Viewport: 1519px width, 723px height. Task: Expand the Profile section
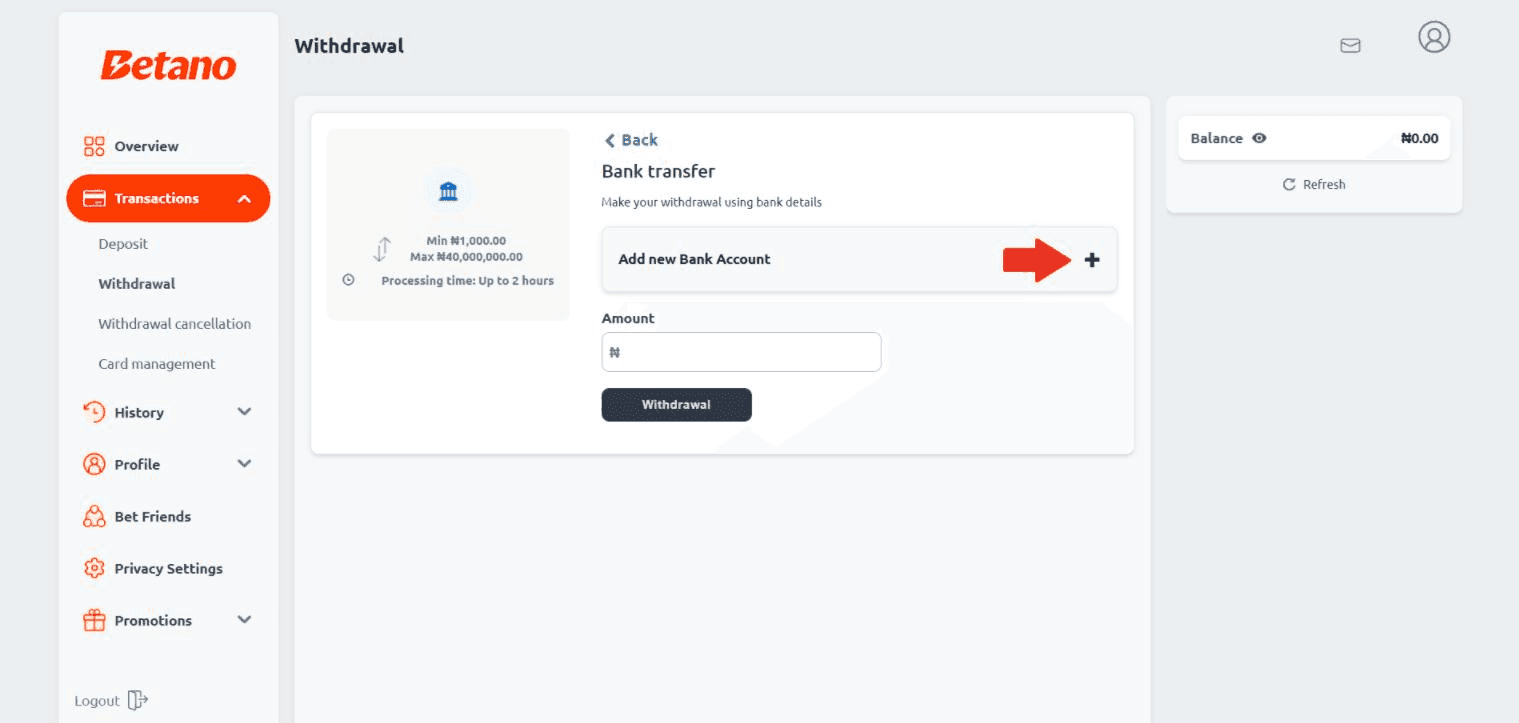[244, 464]
